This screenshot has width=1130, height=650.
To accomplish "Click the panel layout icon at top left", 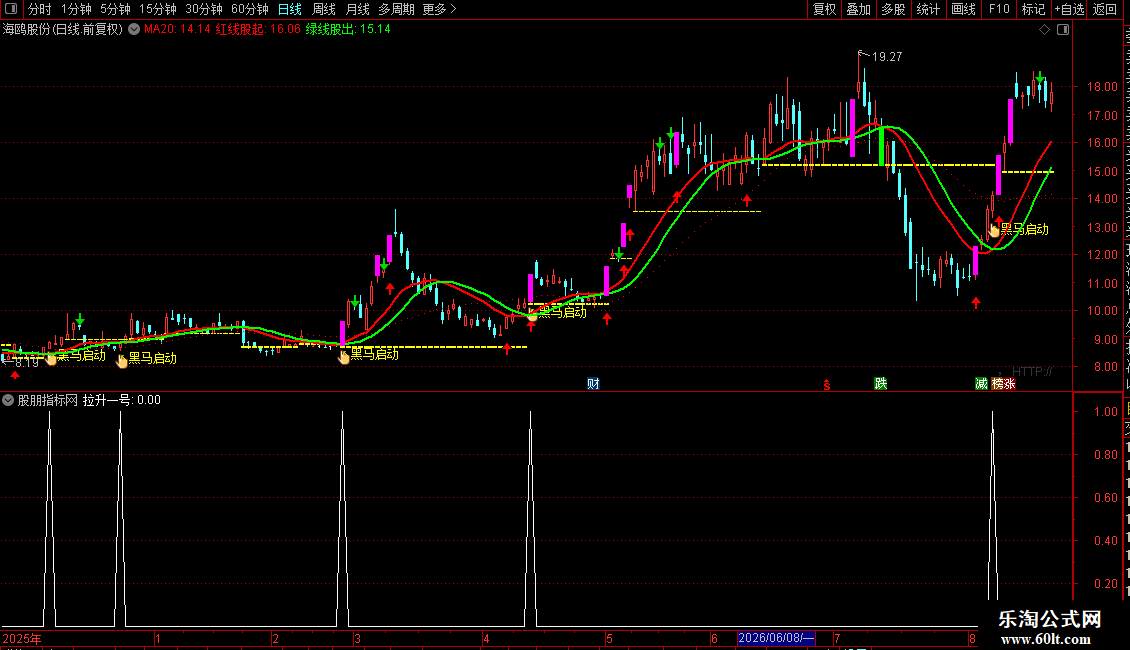I will click(x=11, y=9).
